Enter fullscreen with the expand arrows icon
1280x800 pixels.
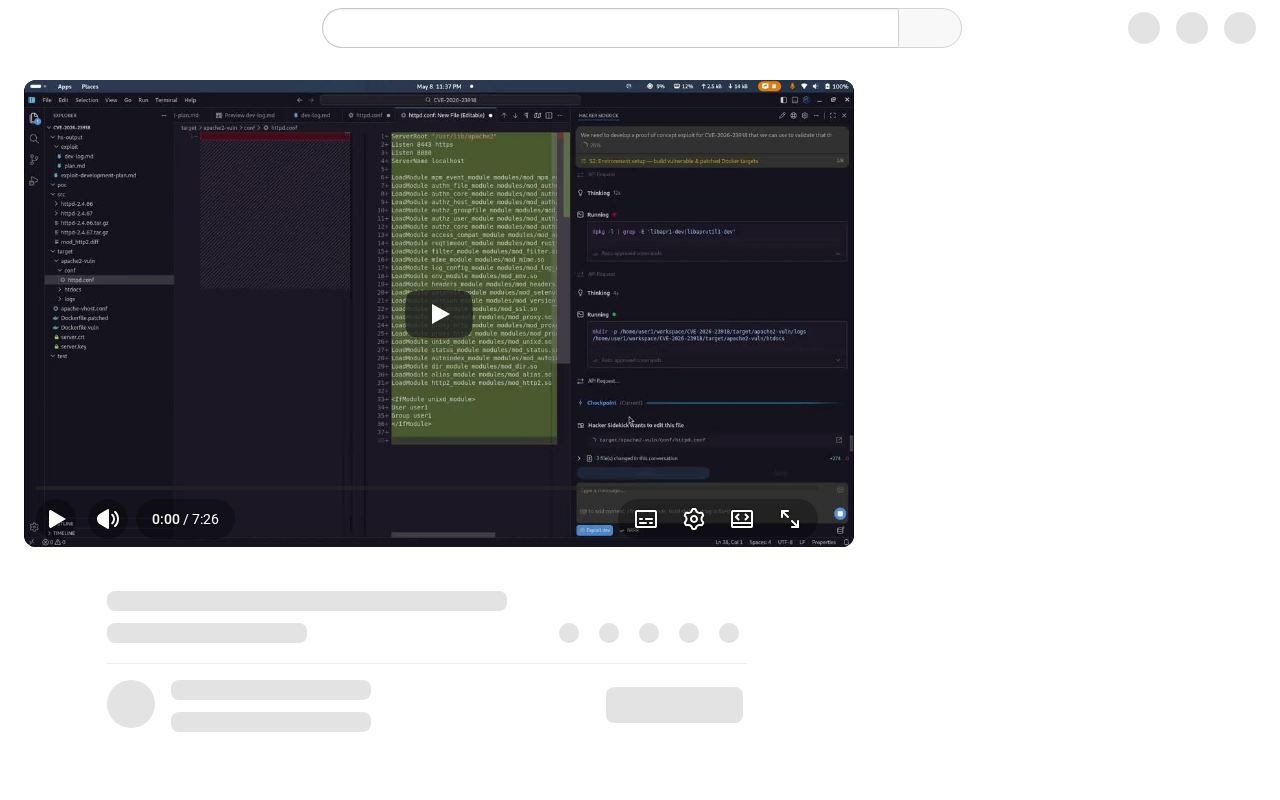pos(790,519)
